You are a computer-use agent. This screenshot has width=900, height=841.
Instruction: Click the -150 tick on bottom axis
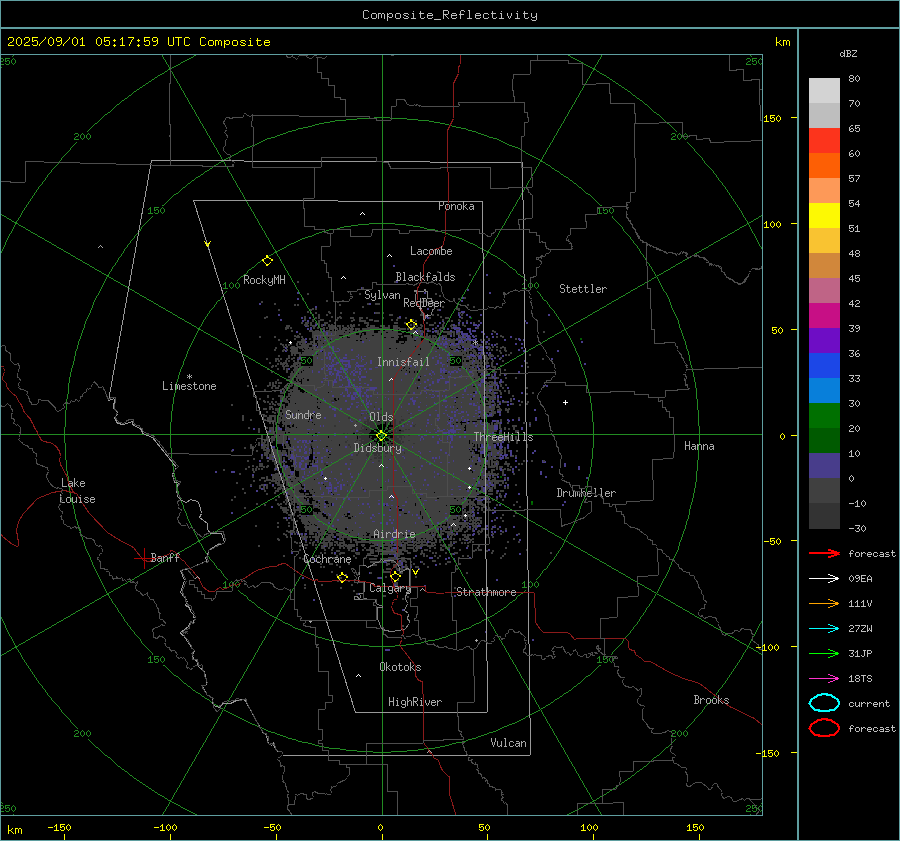click(x=59, y=827)
